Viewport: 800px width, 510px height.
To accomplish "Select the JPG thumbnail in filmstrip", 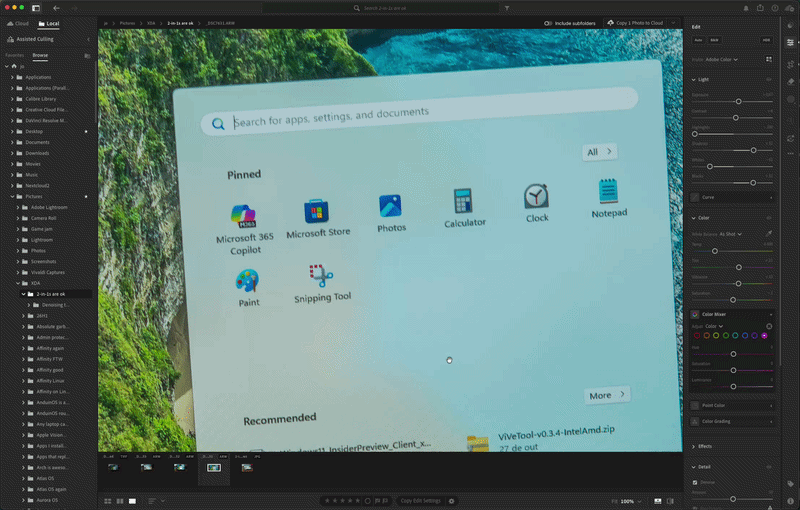I will pos(247,467).
